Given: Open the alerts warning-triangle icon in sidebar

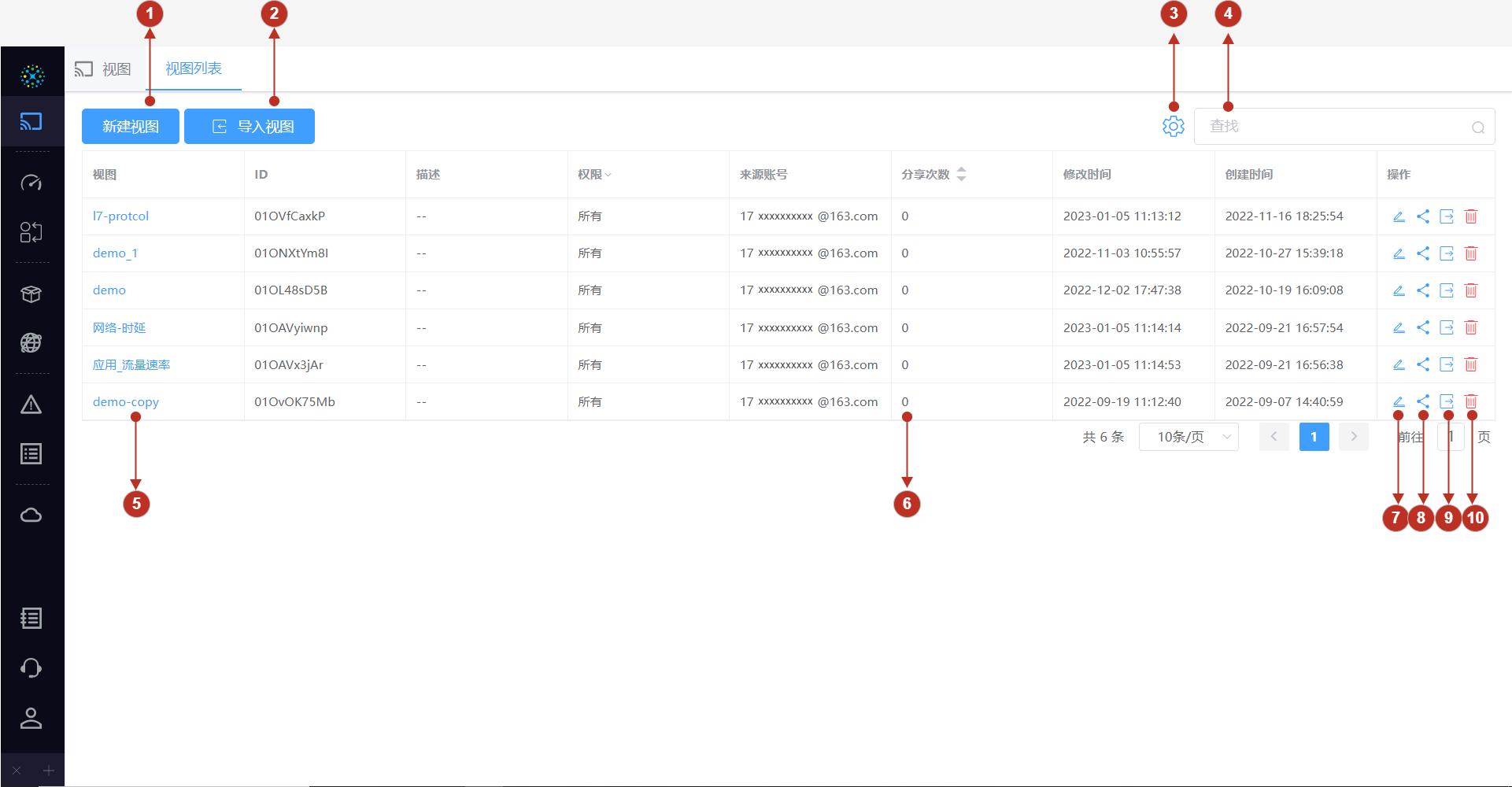Looking at the screenshot, I should tap(31, 405).
